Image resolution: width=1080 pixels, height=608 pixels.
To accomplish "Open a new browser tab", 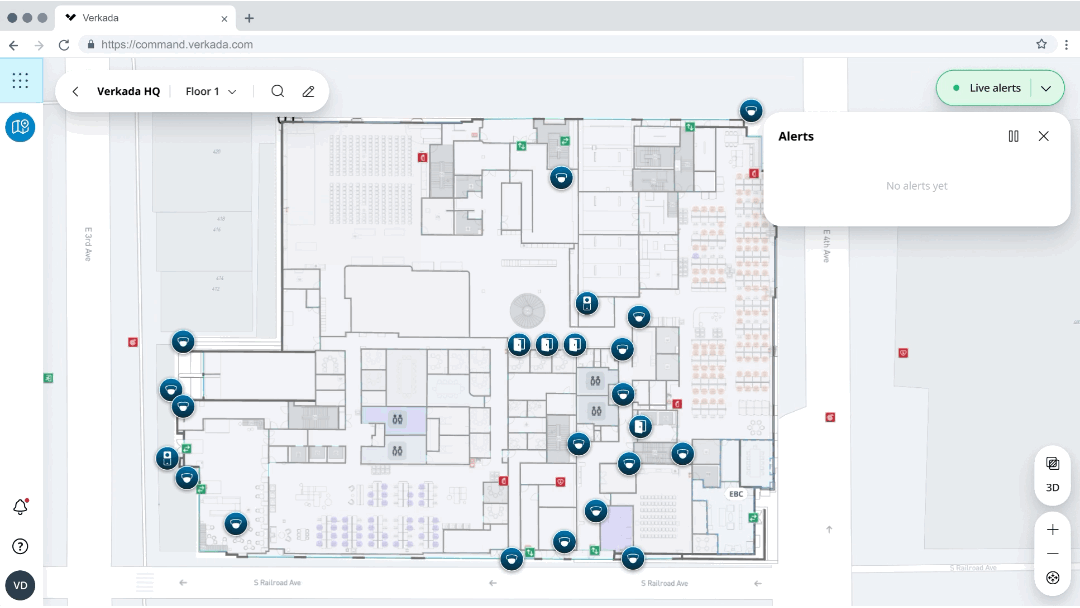I will tap(249, 19).
